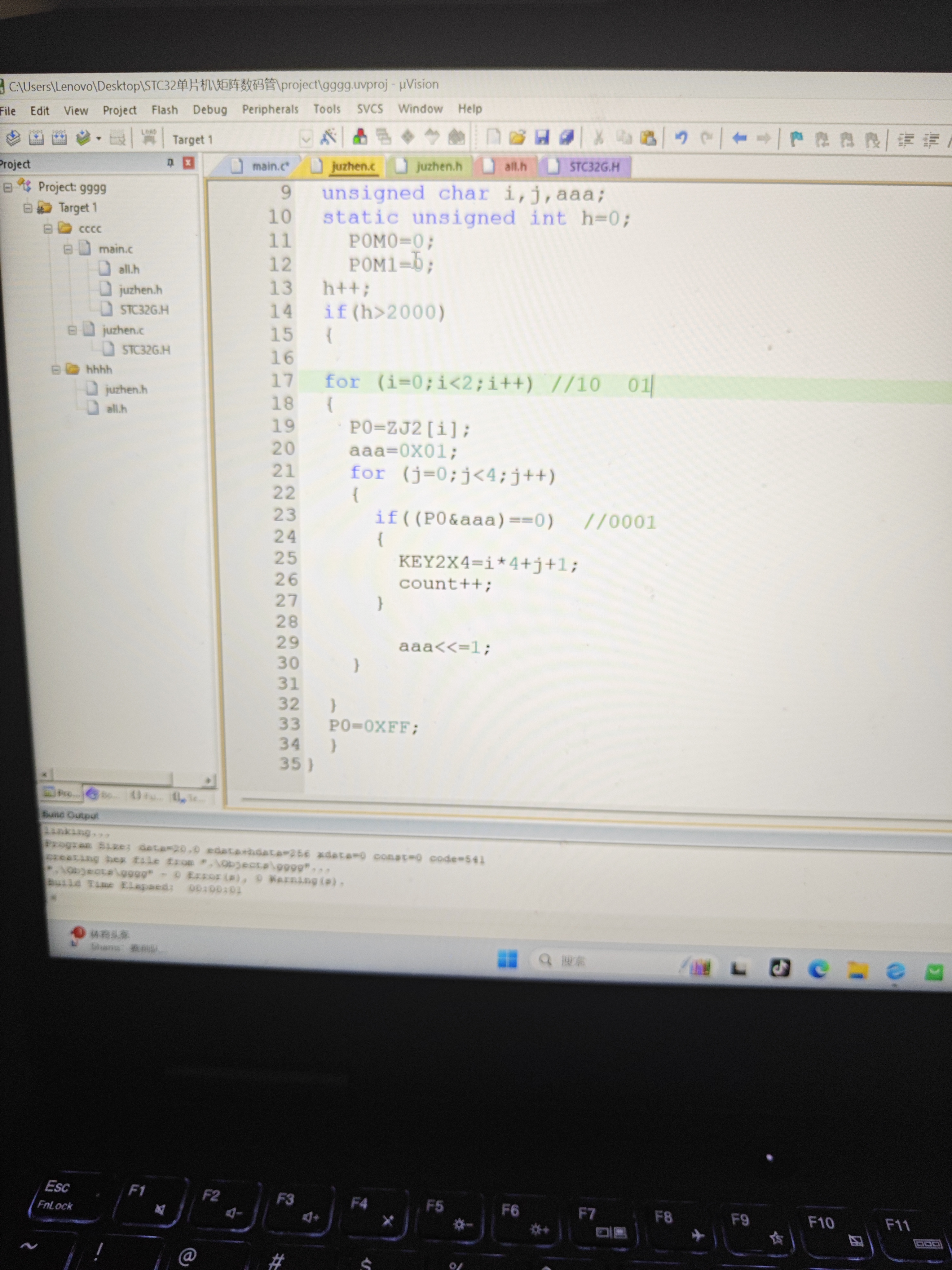Click the Save file floppy icon
Screen dimensions: 952x1270
542,137
